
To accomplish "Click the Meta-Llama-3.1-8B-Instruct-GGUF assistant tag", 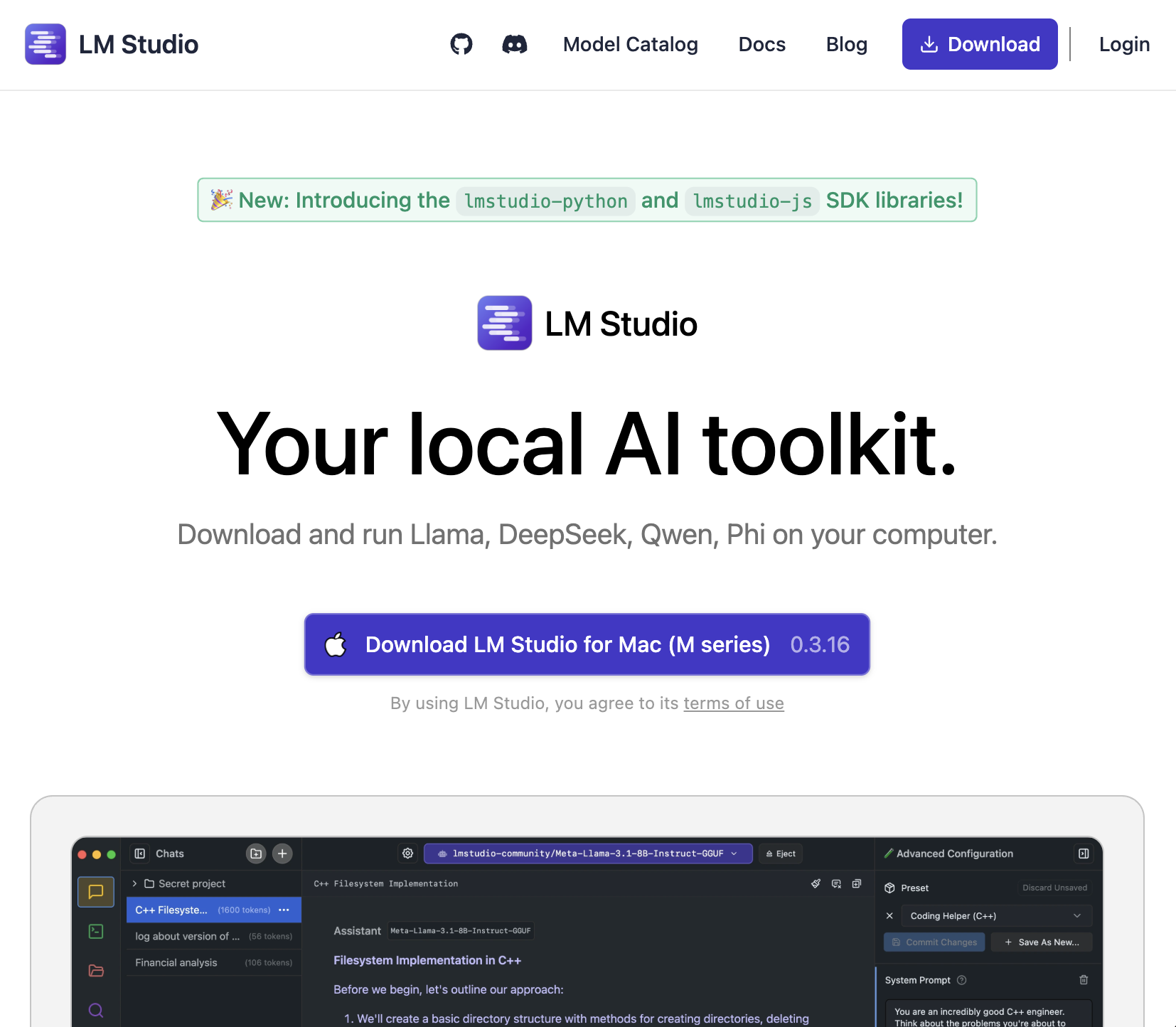I will click(x=461, y=931).
